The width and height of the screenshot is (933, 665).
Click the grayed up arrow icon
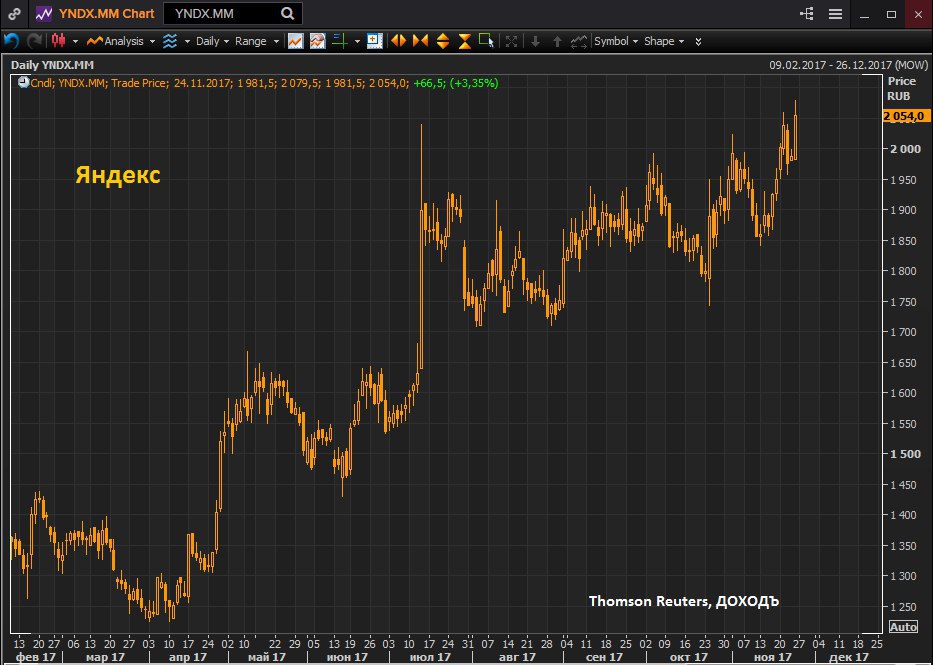click(557, 41)
